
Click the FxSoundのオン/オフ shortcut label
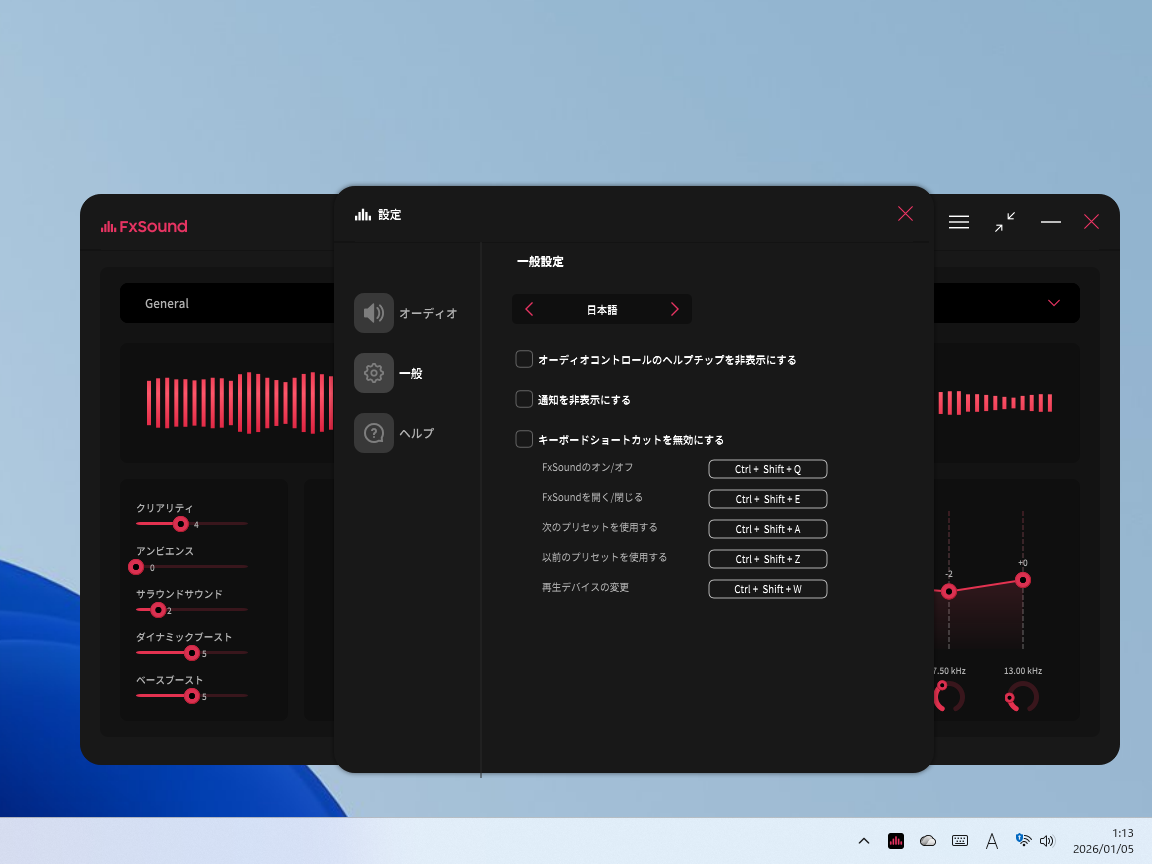click(587, 467)
